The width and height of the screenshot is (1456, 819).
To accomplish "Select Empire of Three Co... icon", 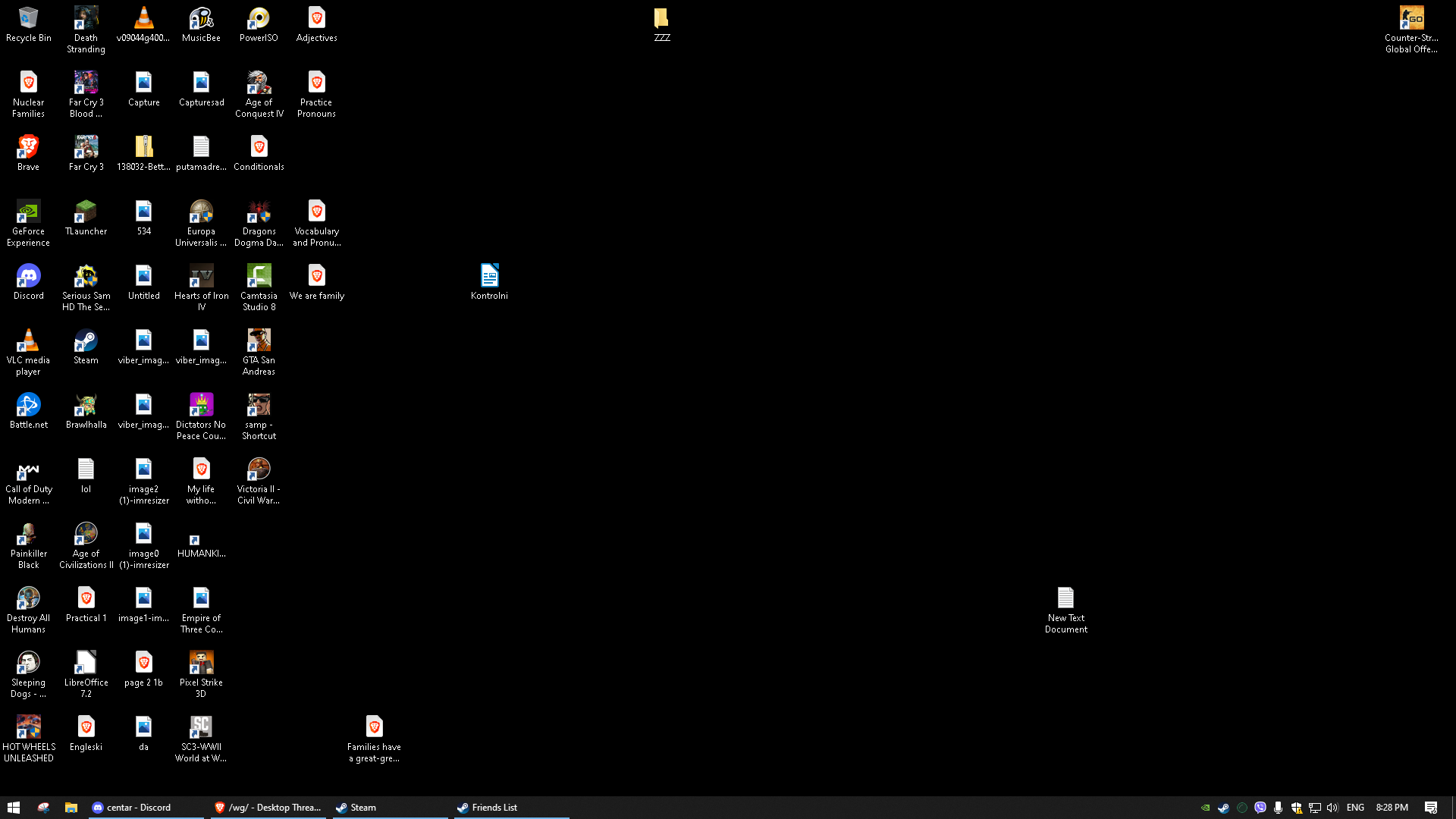I will pyautogui.click(x=201, y=610).
